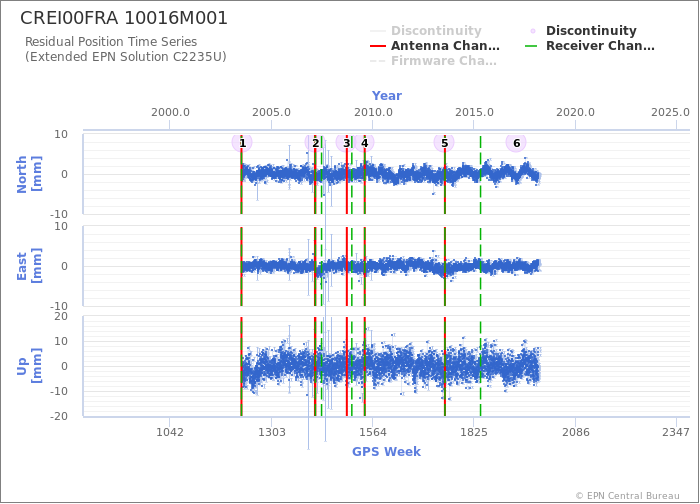This screenshot has width=700, height=504.
Task: Click the 2005.0 year tick label
Action: click(271, 112)
